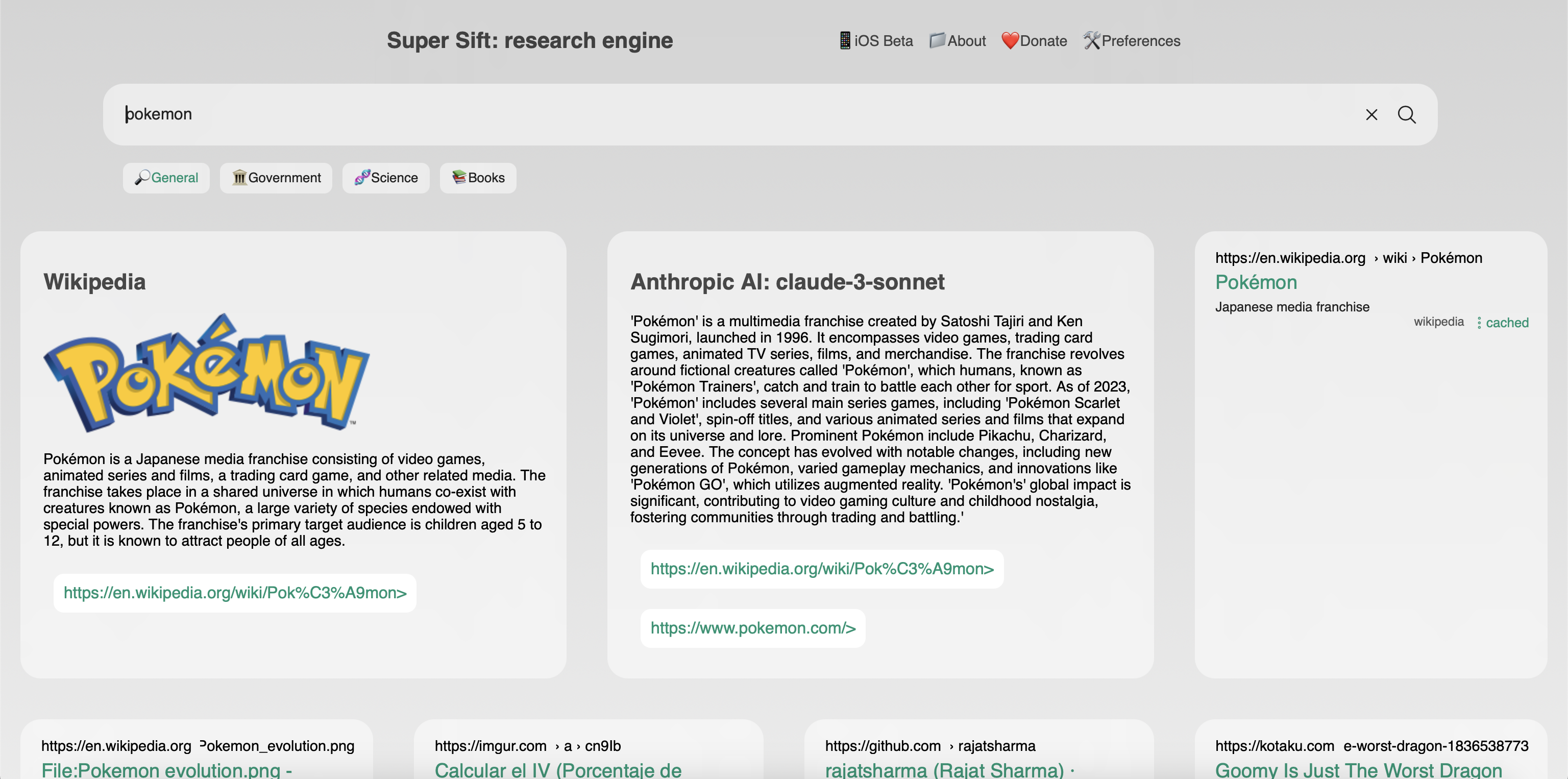Open Wikipedia link in the Wikipedia card
1568x779 pixels.
[235, 593]
